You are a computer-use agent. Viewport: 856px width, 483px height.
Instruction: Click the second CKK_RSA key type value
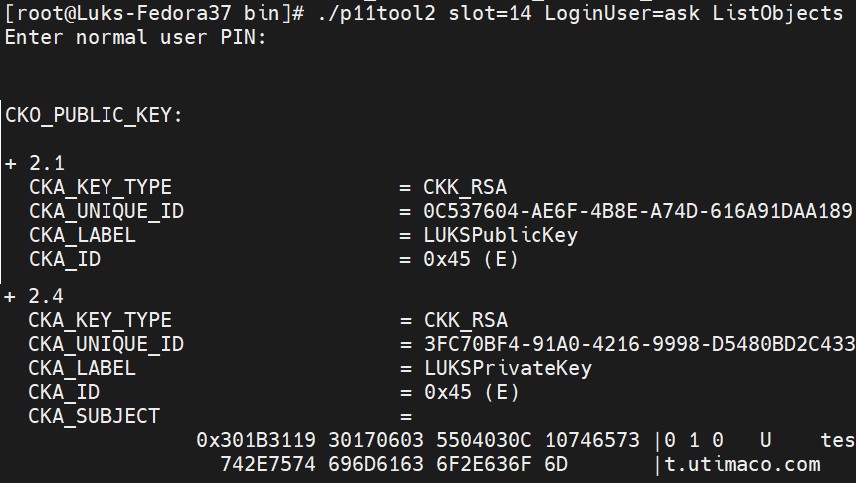pos(466,320)
